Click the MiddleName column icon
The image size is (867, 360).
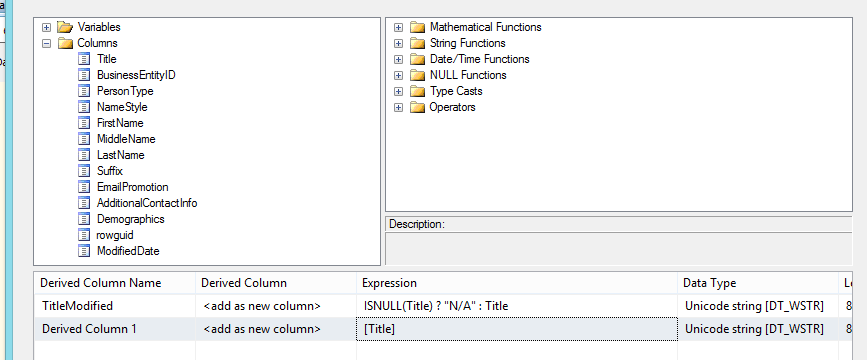(x=84, y=139)
